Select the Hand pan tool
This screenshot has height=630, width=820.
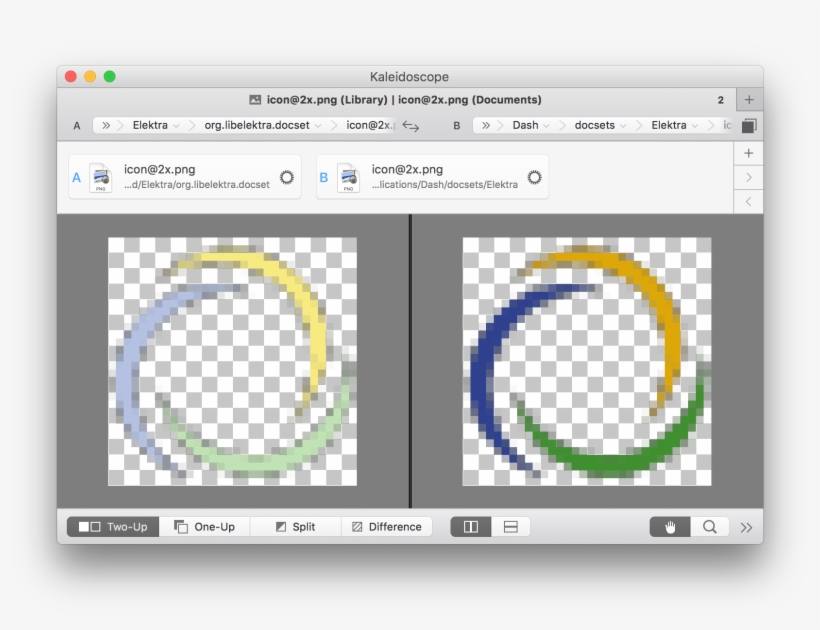point(669,525)
